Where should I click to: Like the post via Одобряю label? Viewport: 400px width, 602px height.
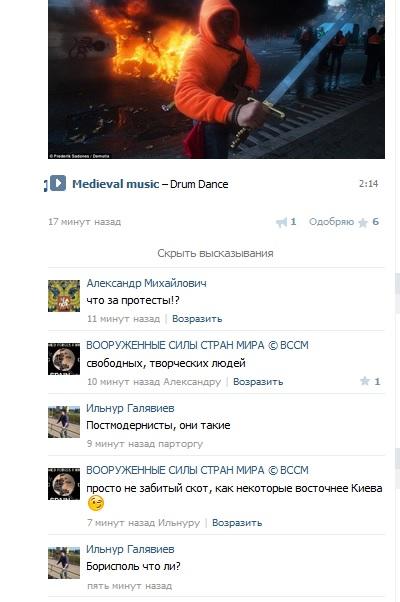331,222
